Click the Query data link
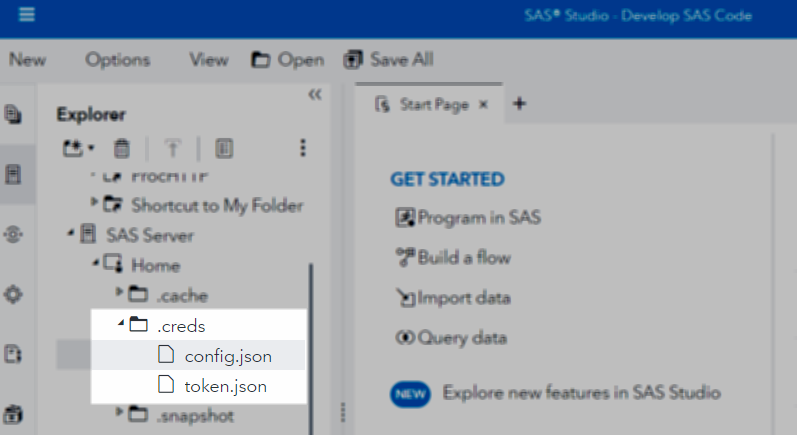The image size is (797, 435). [x=462, y=338]
